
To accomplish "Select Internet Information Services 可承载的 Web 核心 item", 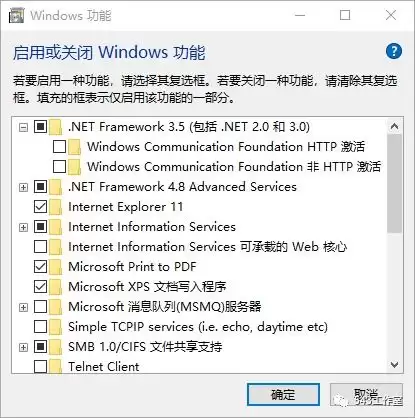I will click(207, 247).
